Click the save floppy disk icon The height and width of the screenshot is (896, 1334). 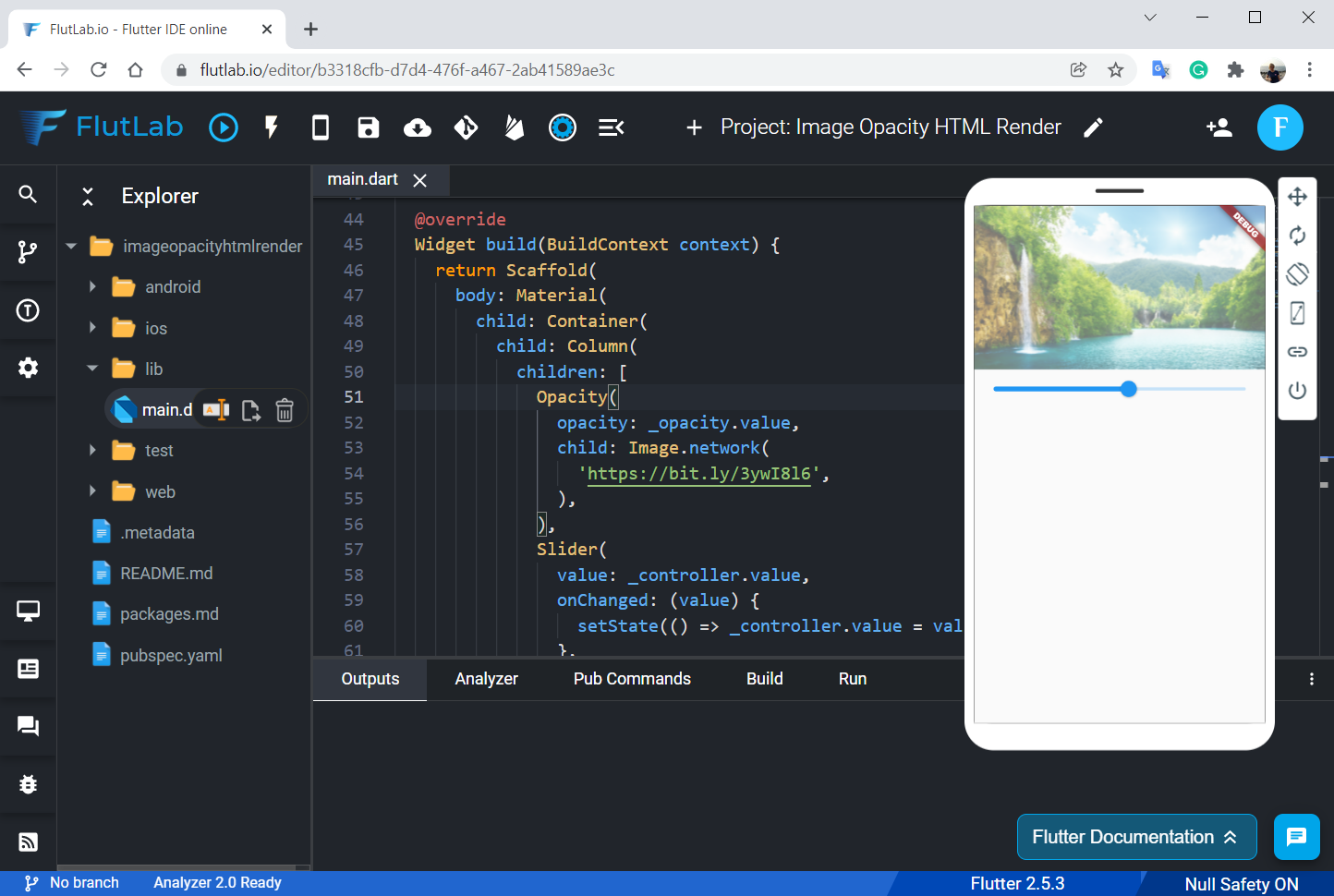tap(369, 127)
